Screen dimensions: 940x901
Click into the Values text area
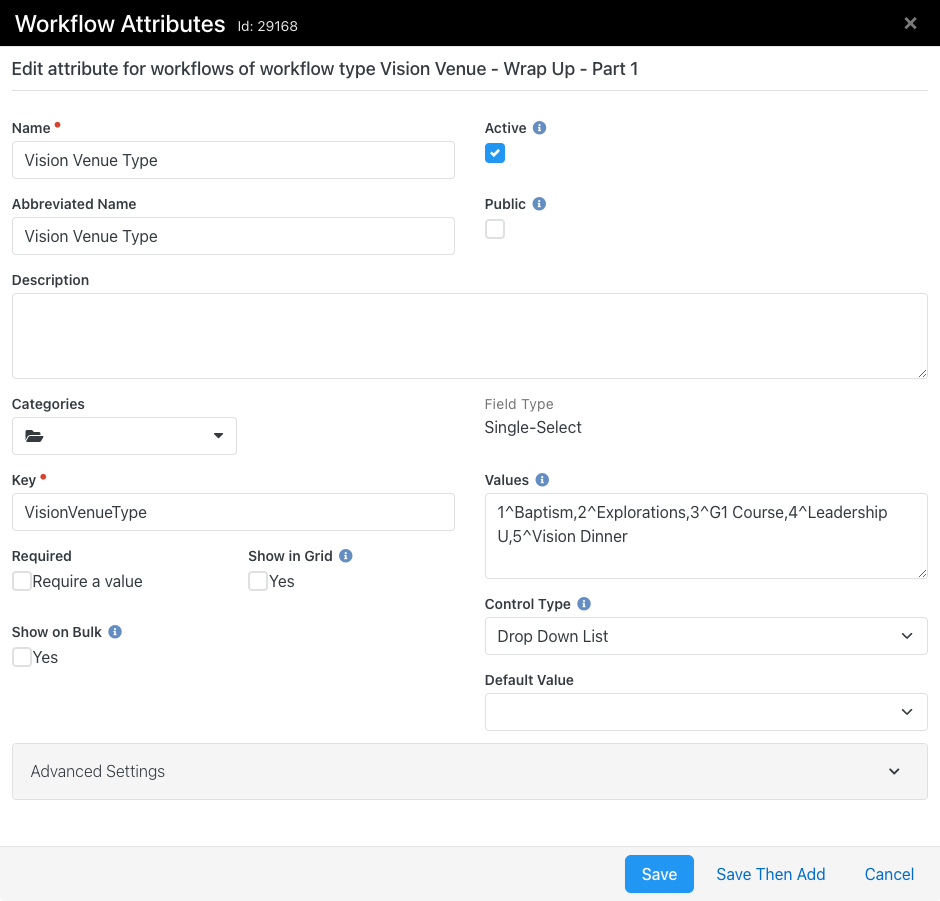point(706,536)
